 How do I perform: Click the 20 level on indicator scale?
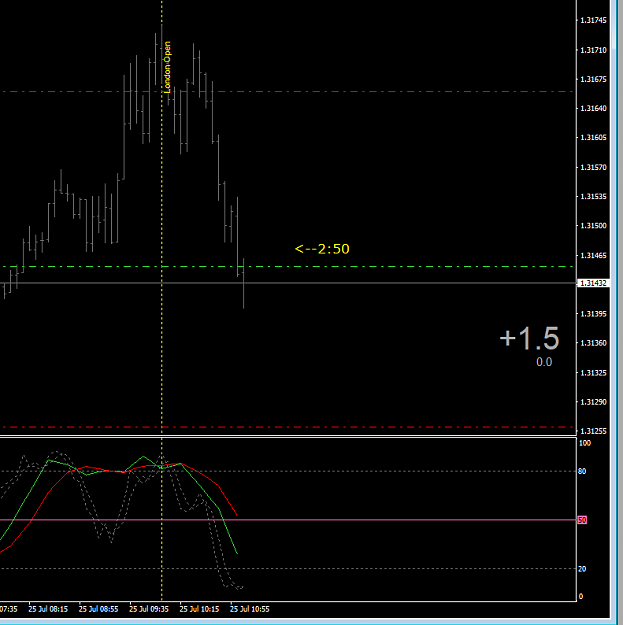[582, 569]
